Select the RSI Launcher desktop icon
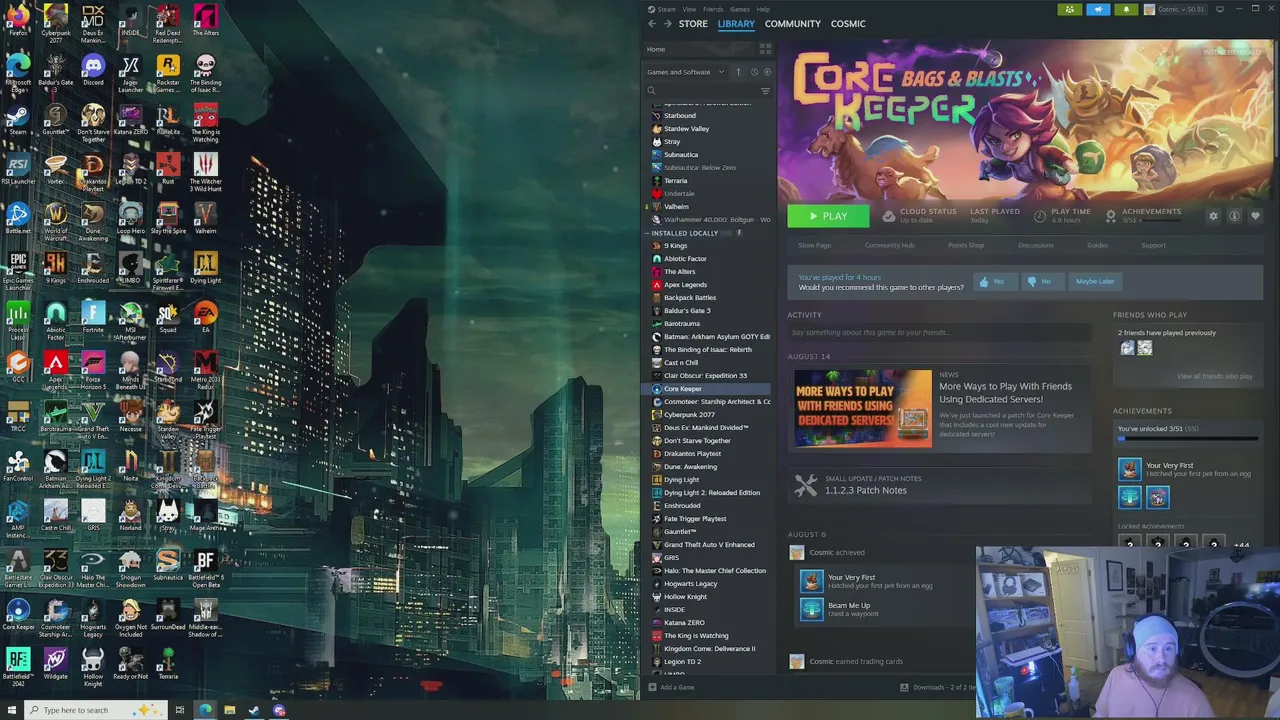This screenshot has height=720, width=1280. click(x=18, y=169)
